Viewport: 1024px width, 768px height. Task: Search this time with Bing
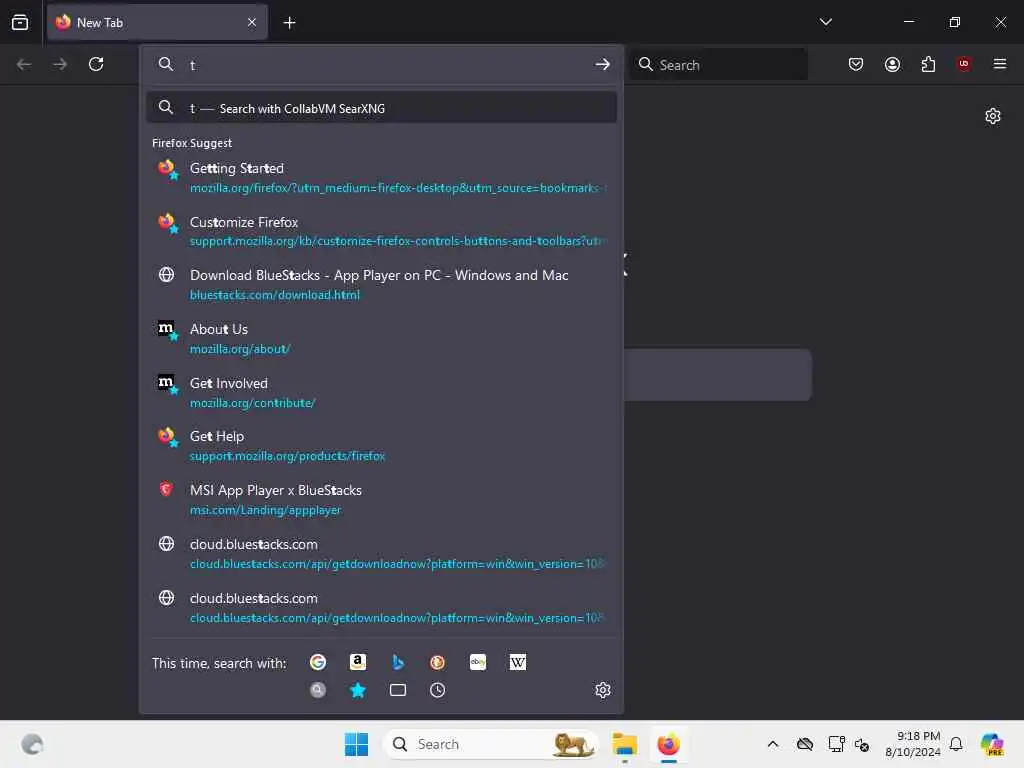pos(398,662)
